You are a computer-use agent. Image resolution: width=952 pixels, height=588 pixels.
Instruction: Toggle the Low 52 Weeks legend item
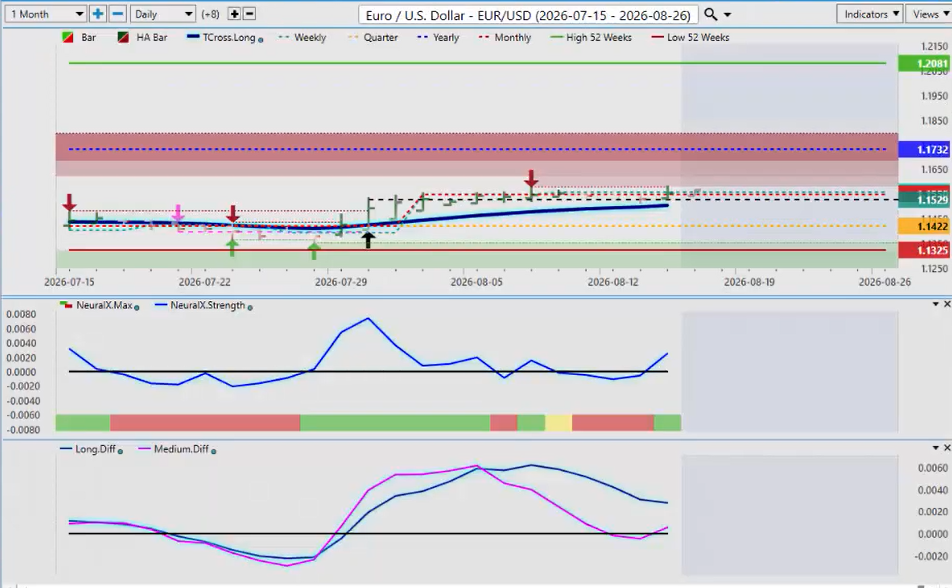[x=690, y=38]
